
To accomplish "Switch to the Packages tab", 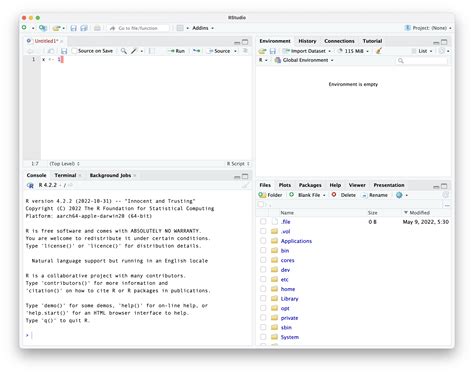I will (310, 185).
